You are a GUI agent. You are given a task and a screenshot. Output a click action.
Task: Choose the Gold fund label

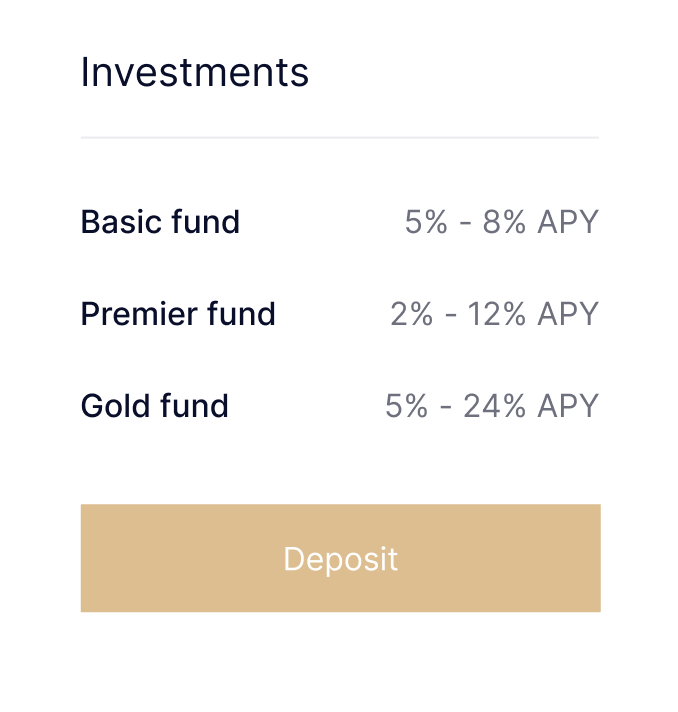click(x=155, y=406)
